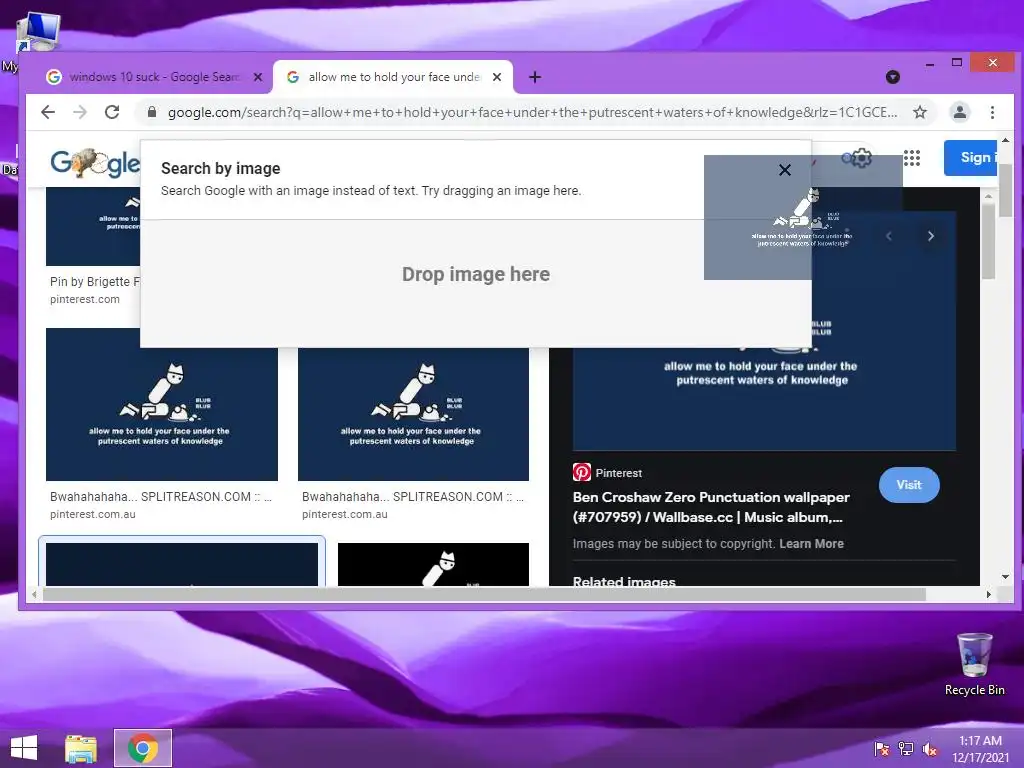Open the tab search dropdown circle
Screen dimensions: 1024x768
point(893,77)
